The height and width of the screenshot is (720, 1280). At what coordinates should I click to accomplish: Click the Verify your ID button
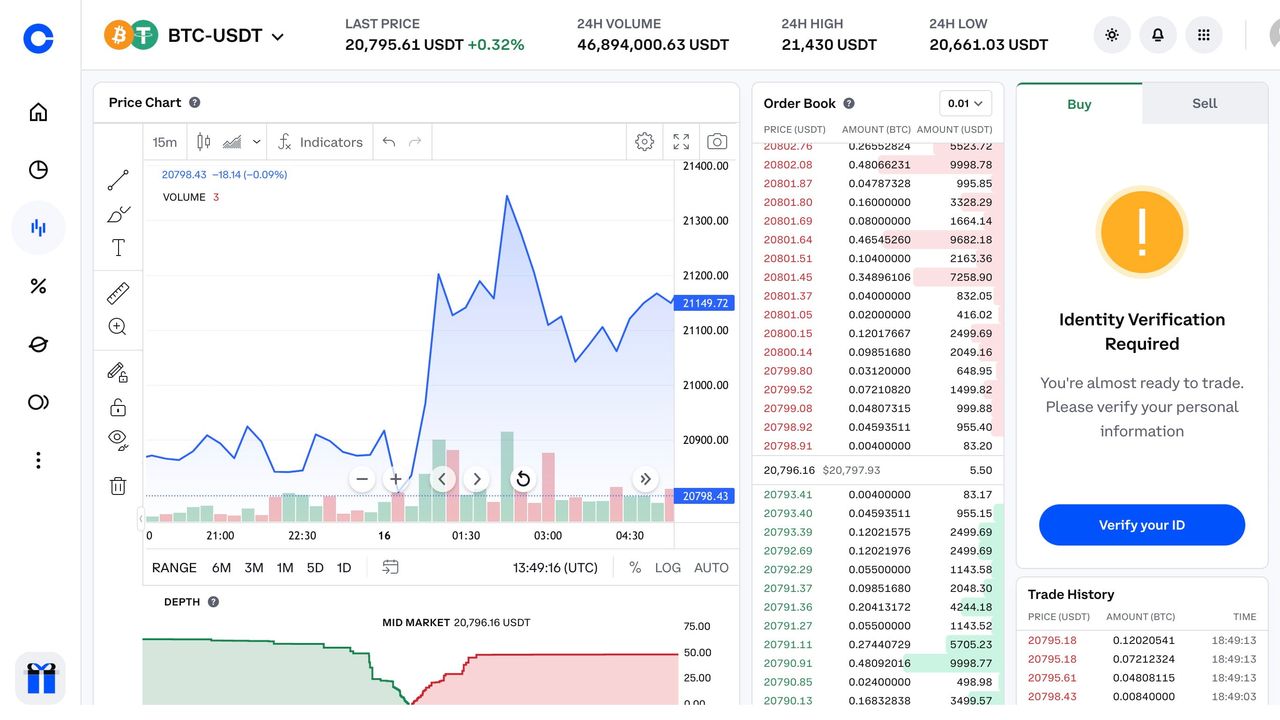(x=1142, y=525)
